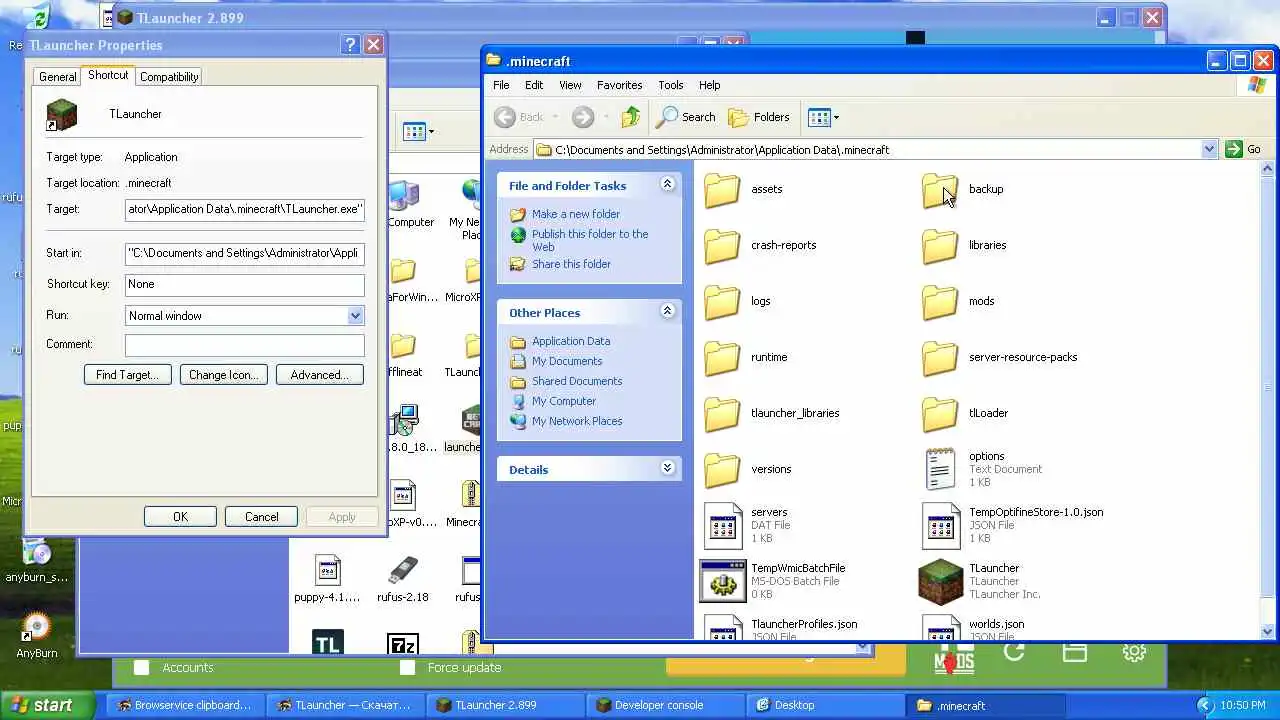Toggle the Accounts checkbox in TLauncher
Image resolution: width=1280 pixels, height=720 pixels.
pyautogui.click(x=142, y=667)
